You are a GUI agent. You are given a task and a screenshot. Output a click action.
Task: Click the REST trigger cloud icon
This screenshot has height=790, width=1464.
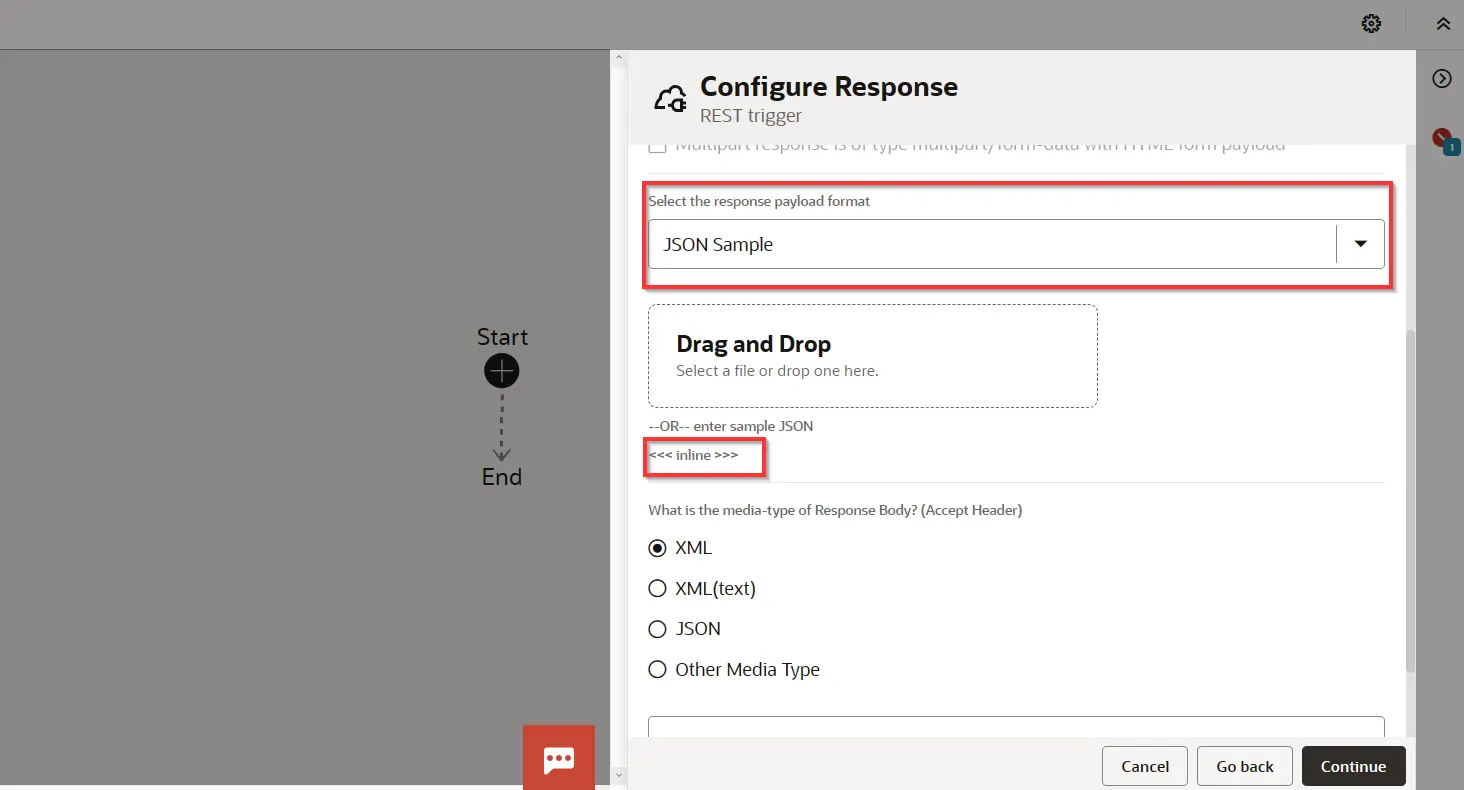point(670,99)
